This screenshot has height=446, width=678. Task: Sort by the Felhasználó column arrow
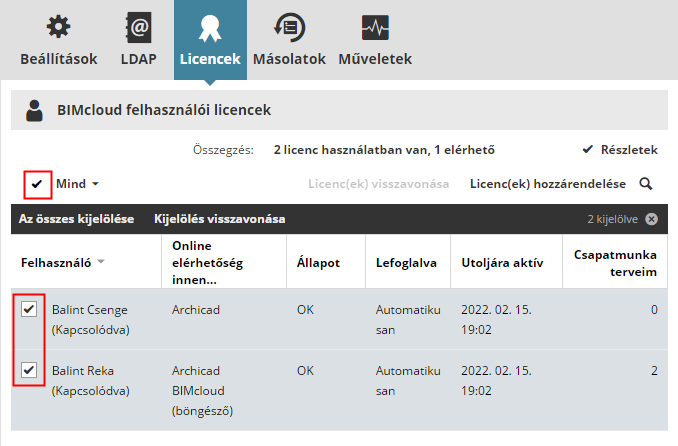coord(101,263)
